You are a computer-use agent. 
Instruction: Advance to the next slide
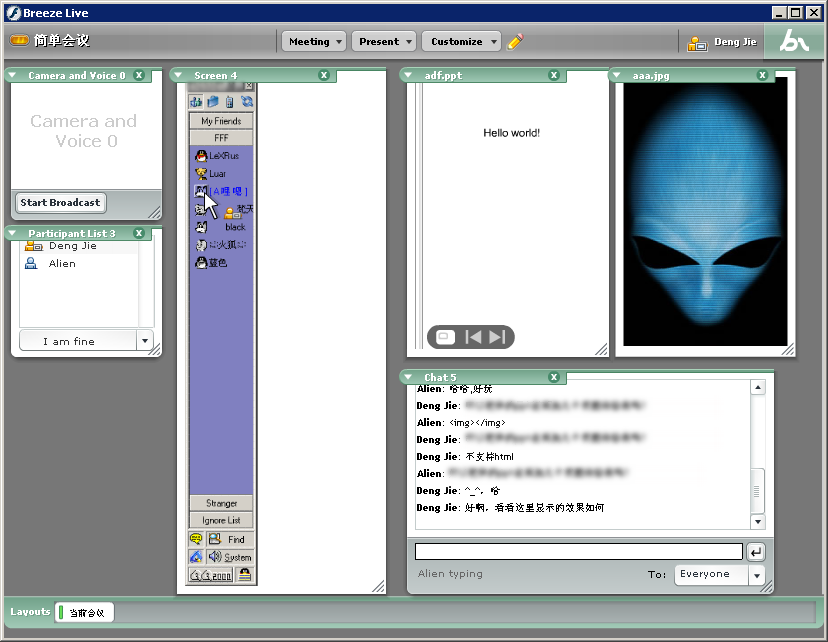(497, 337)
